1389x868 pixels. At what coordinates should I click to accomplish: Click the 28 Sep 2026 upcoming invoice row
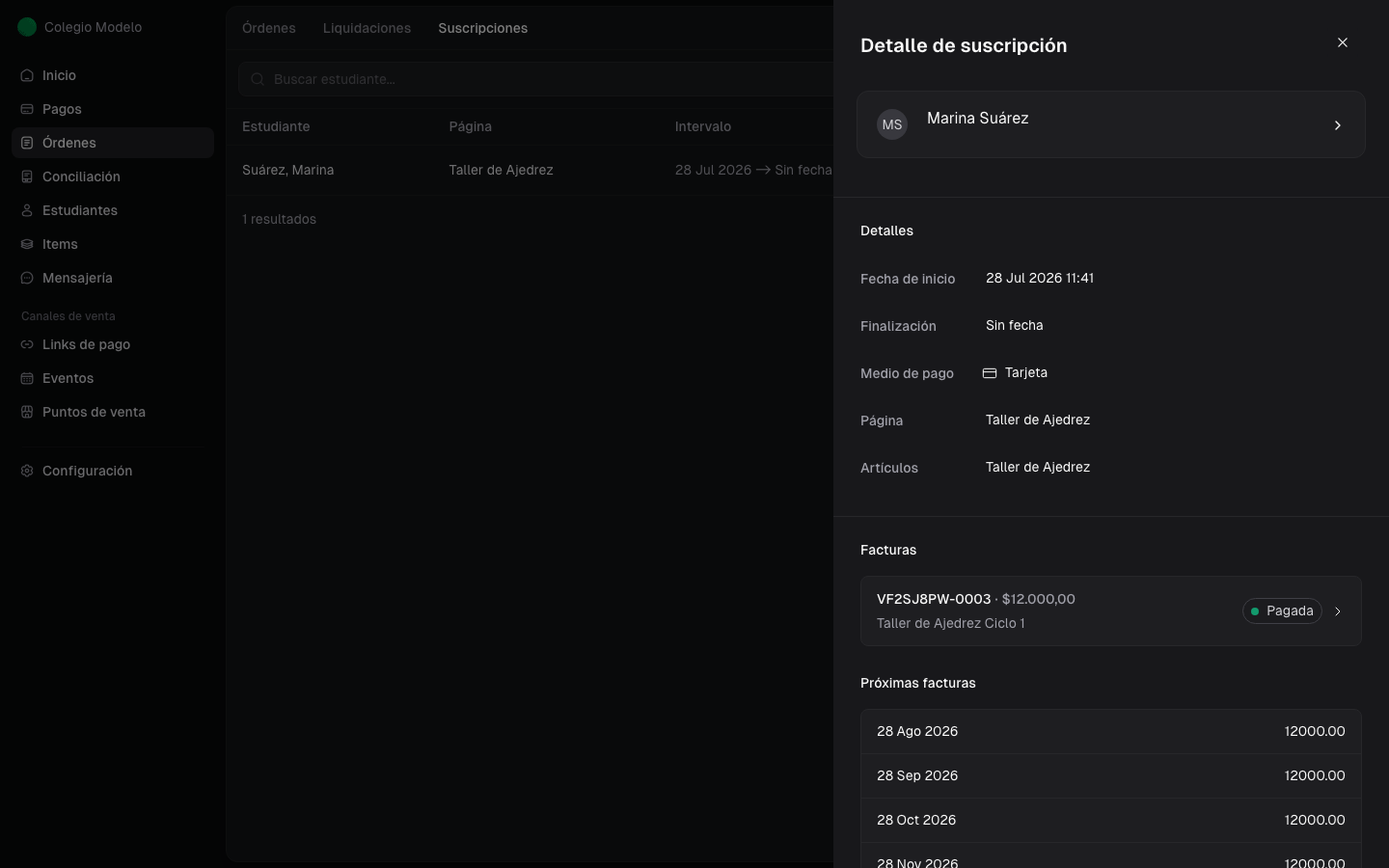click(x=1111, y=776)
